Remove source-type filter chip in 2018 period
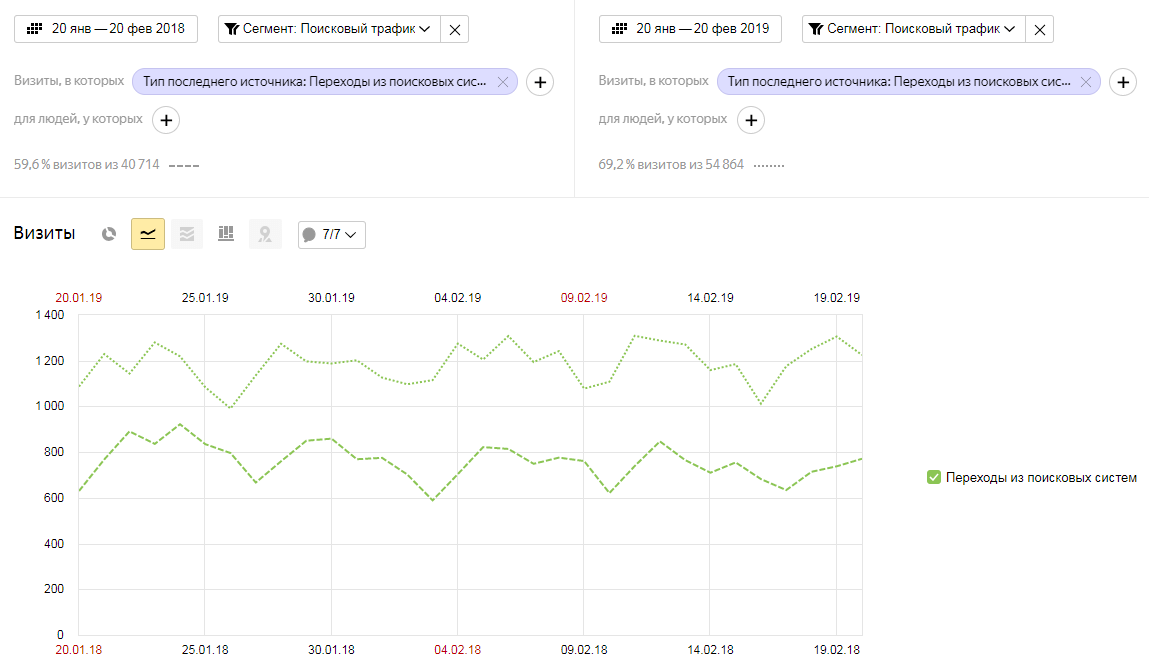The height and width of the screenshot is (669, 1149). click(x=503, y=82)
